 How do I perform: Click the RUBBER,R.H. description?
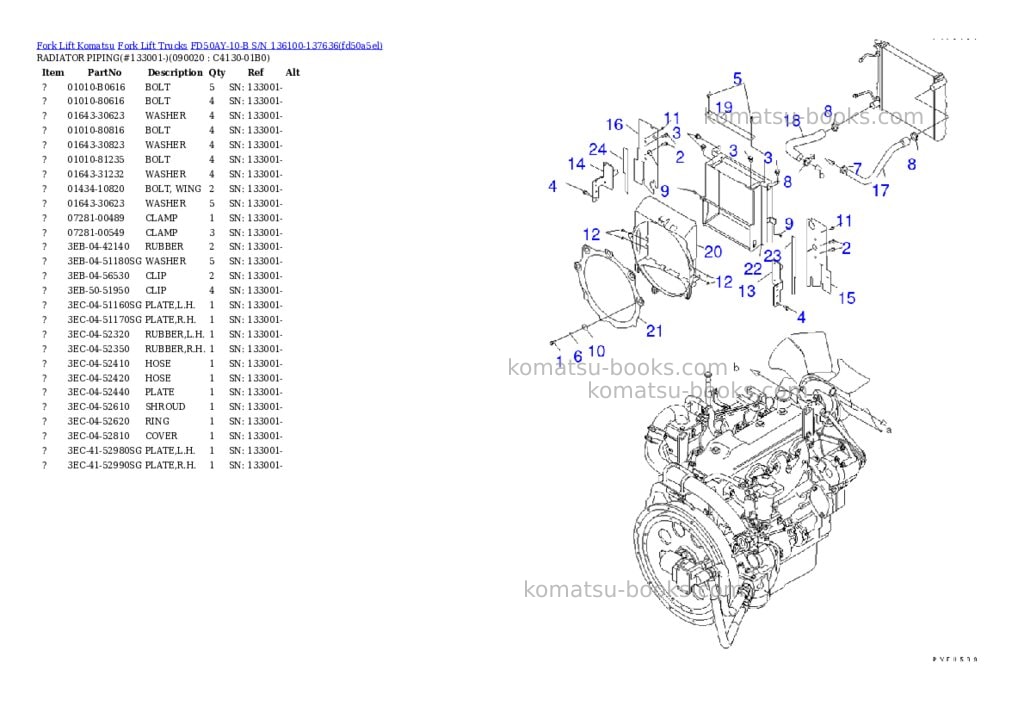pyautogui.click(x=174, y=349)
